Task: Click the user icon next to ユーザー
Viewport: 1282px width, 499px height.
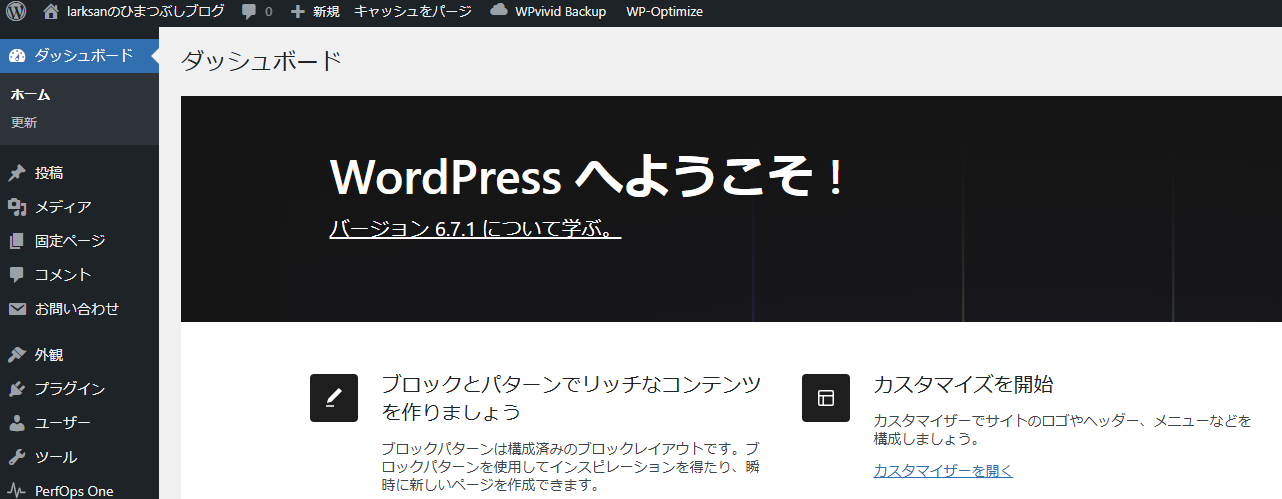Action: point(17,423)
